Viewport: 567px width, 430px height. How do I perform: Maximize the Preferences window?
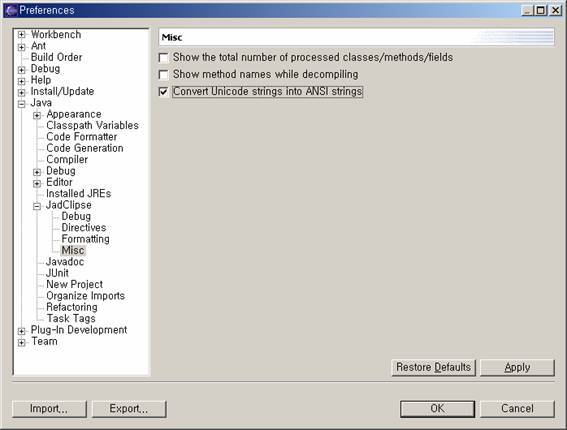click(x=541, y=10)
